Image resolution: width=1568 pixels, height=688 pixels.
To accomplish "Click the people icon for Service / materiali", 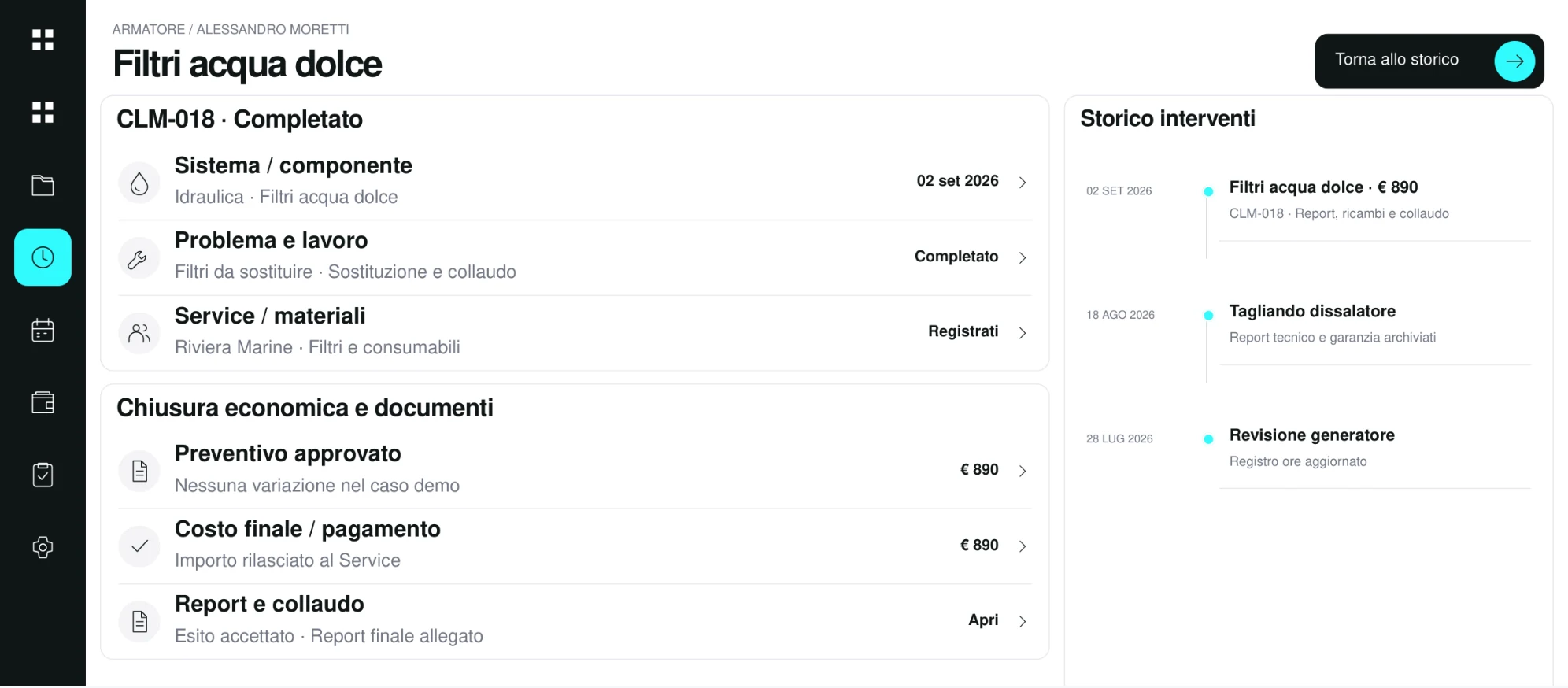I will tap(139, 333).
